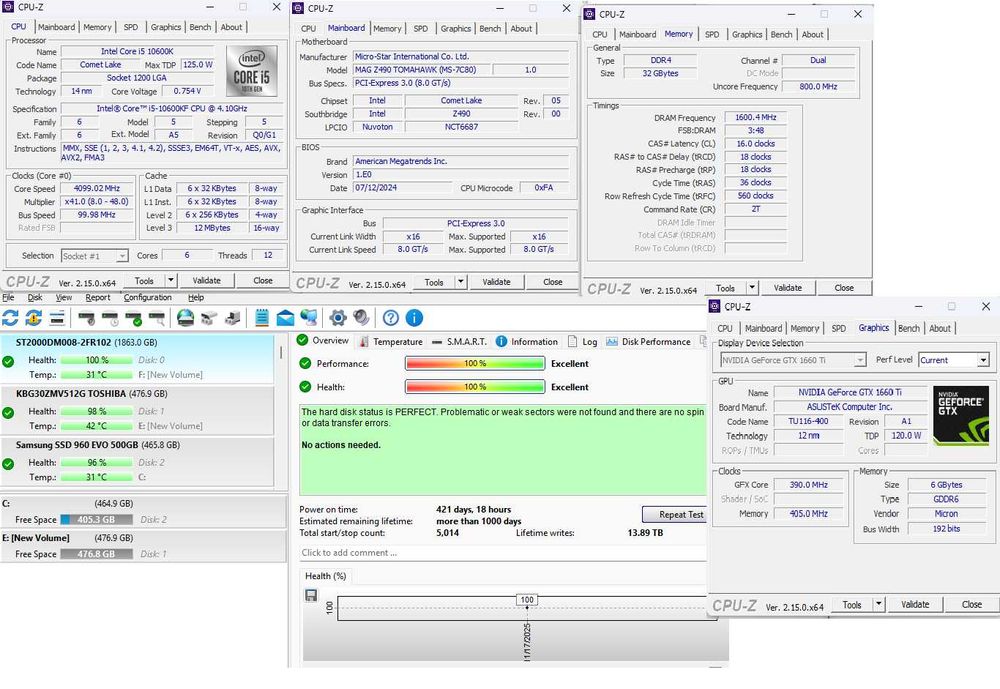Click the 100 marker on health graph
The image size is (1000, 689).
(527, 600)
